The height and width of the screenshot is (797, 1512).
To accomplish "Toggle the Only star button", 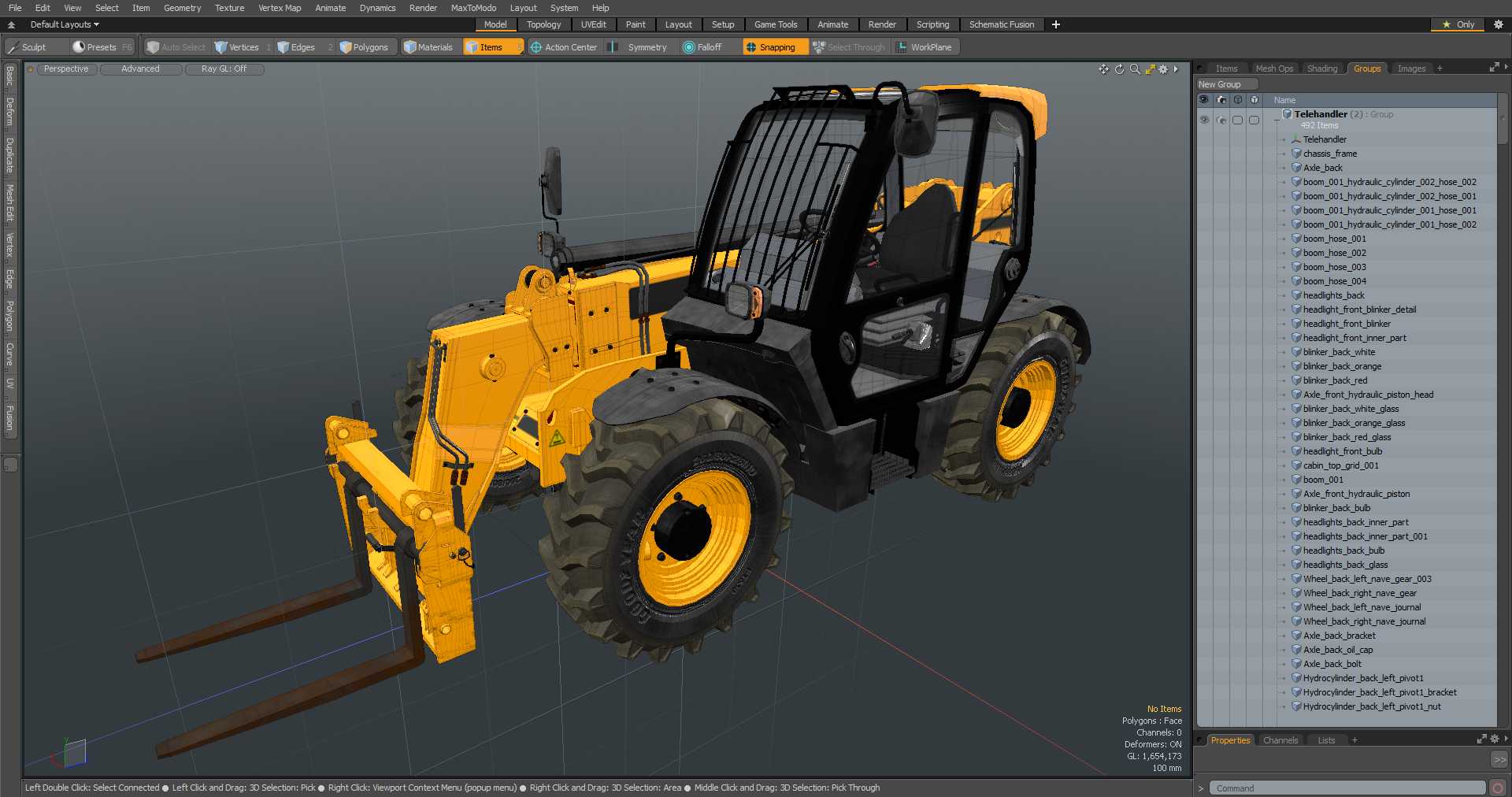I will tap(1458, 24).
